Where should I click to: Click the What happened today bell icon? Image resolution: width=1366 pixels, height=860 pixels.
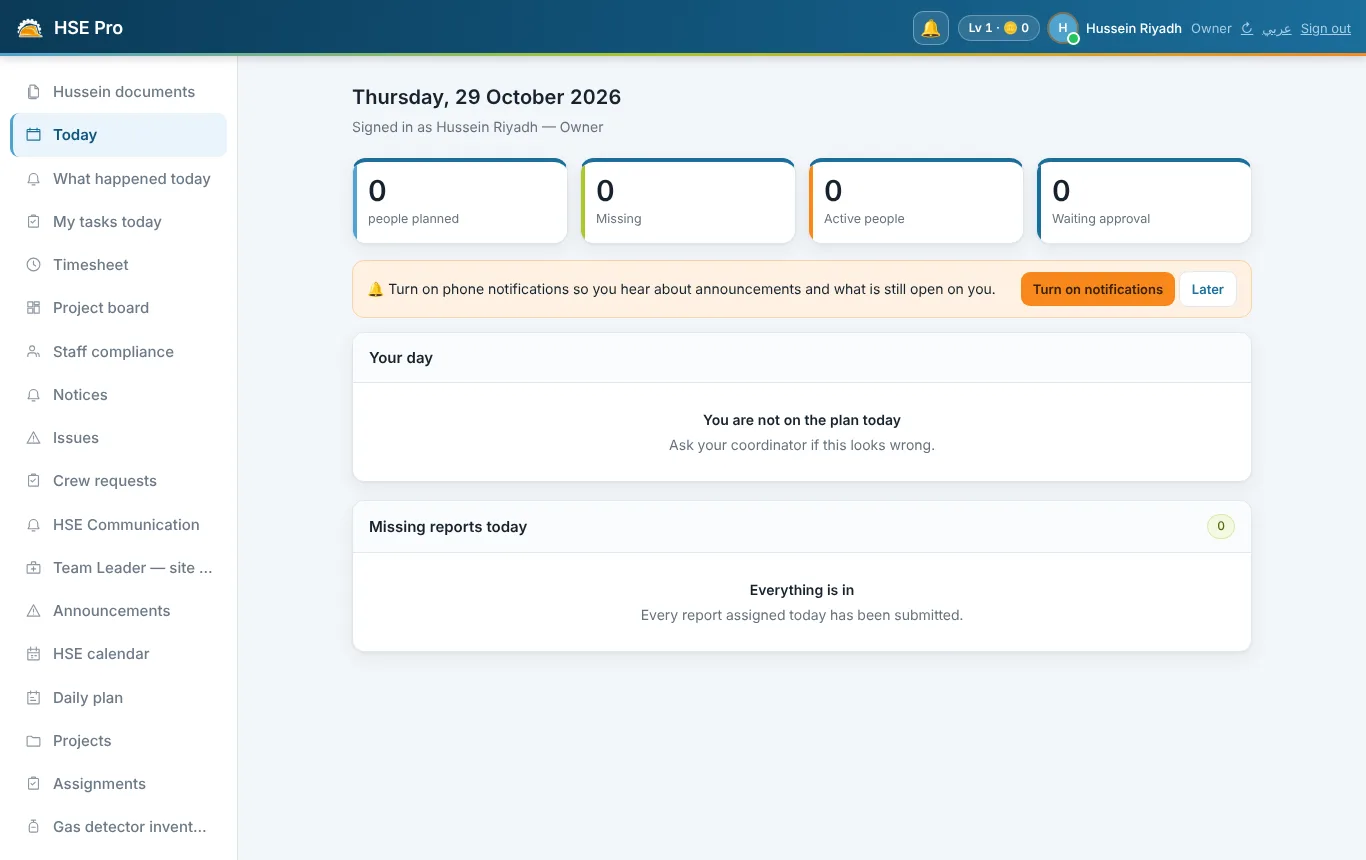(33, 179)
